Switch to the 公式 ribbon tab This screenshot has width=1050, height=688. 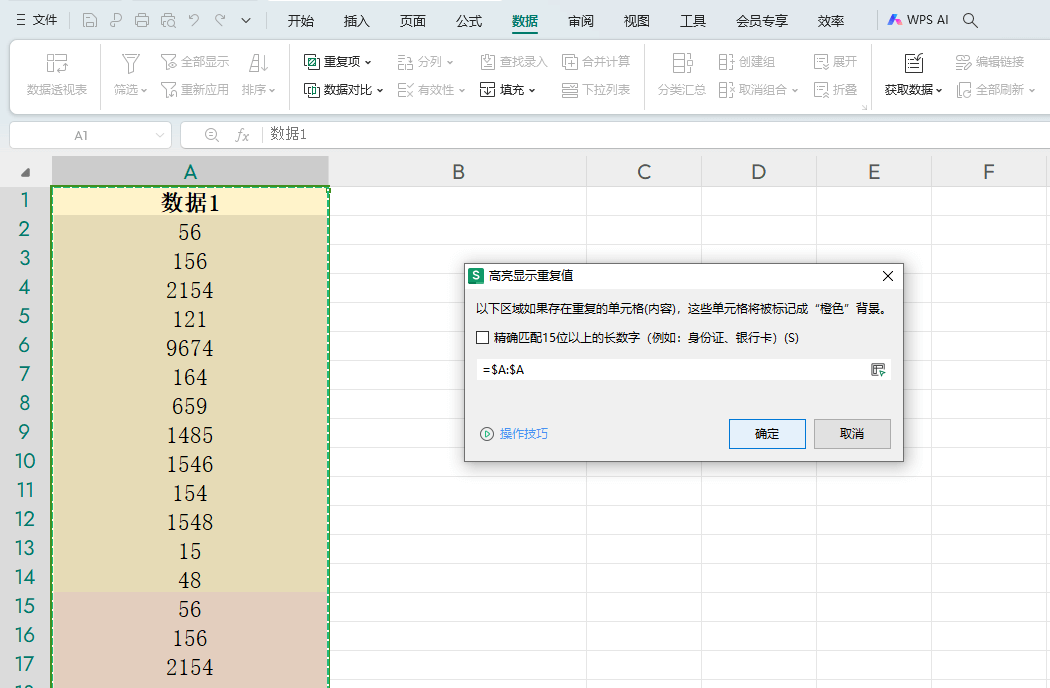click(x=468, y=19)
